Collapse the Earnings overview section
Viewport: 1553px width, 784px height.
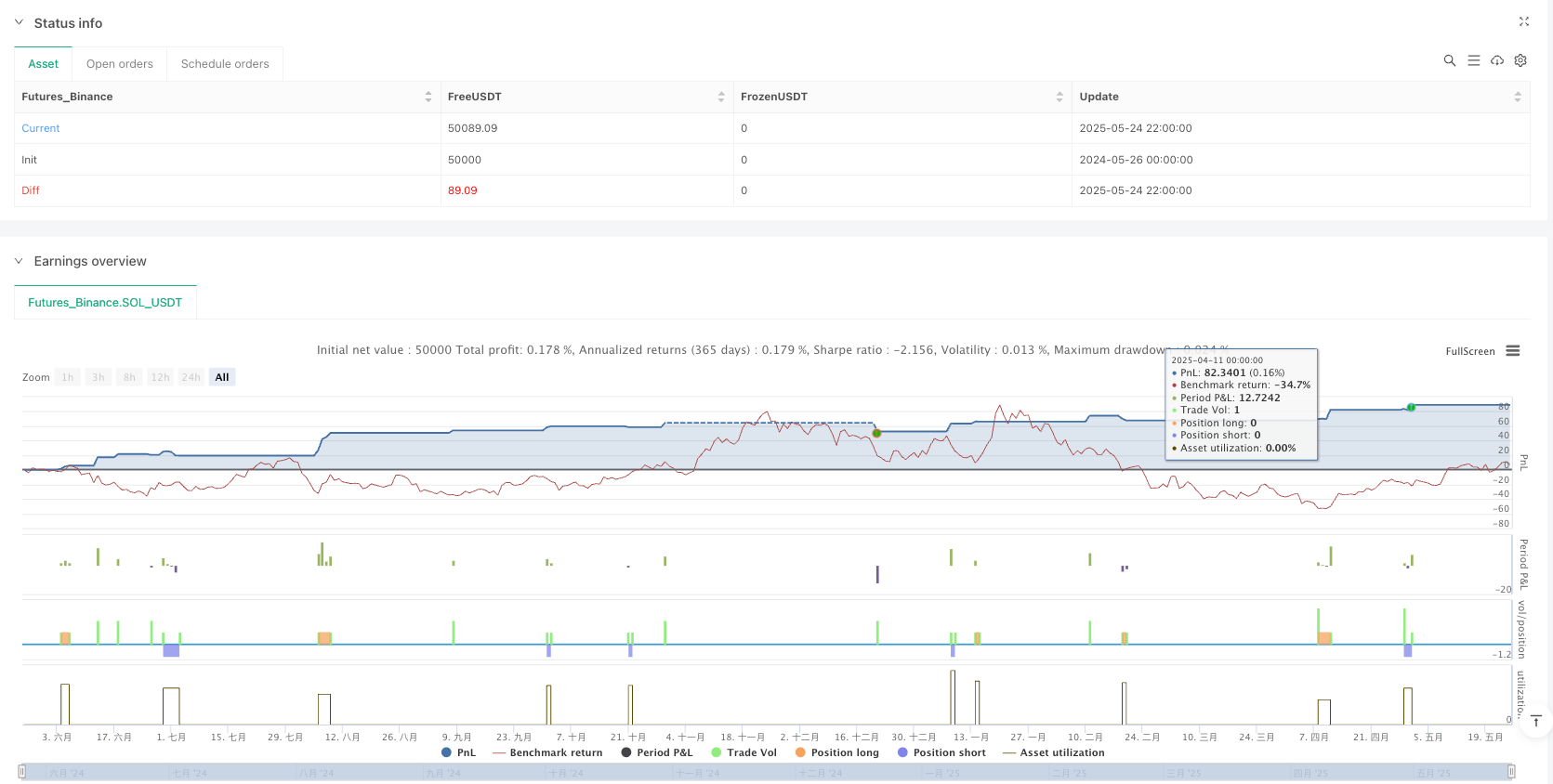(19, 261)
